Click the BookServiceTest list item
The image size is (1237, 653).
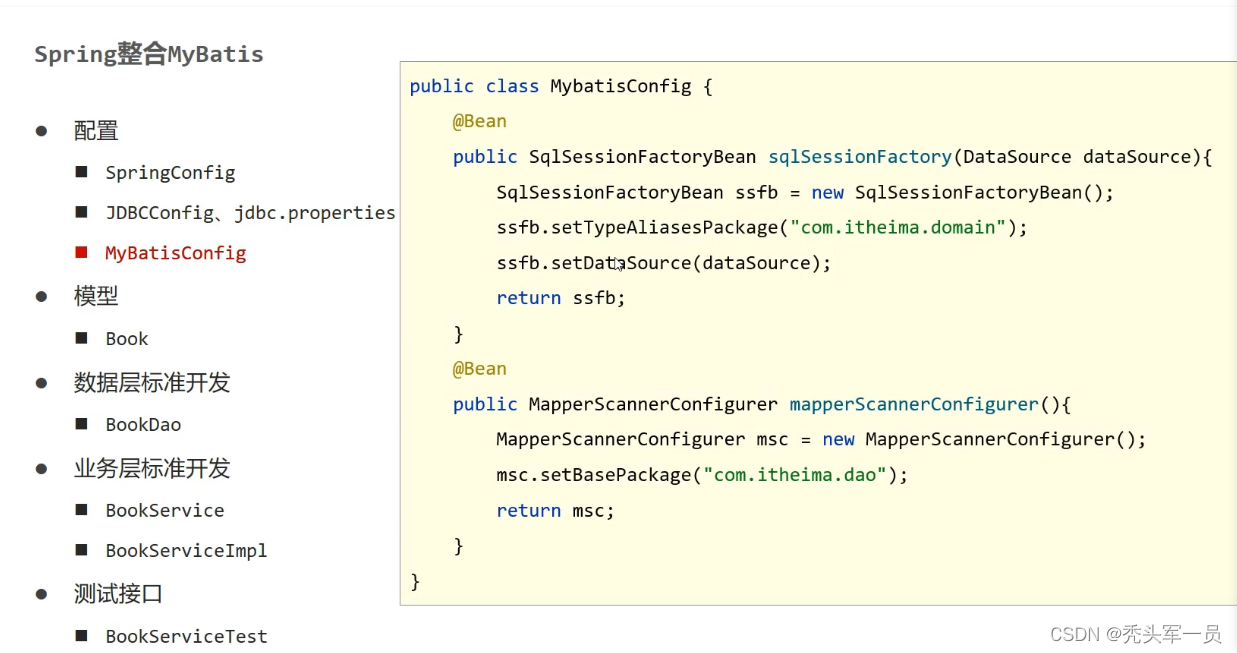pyautogui.click(x=186, y=637)
